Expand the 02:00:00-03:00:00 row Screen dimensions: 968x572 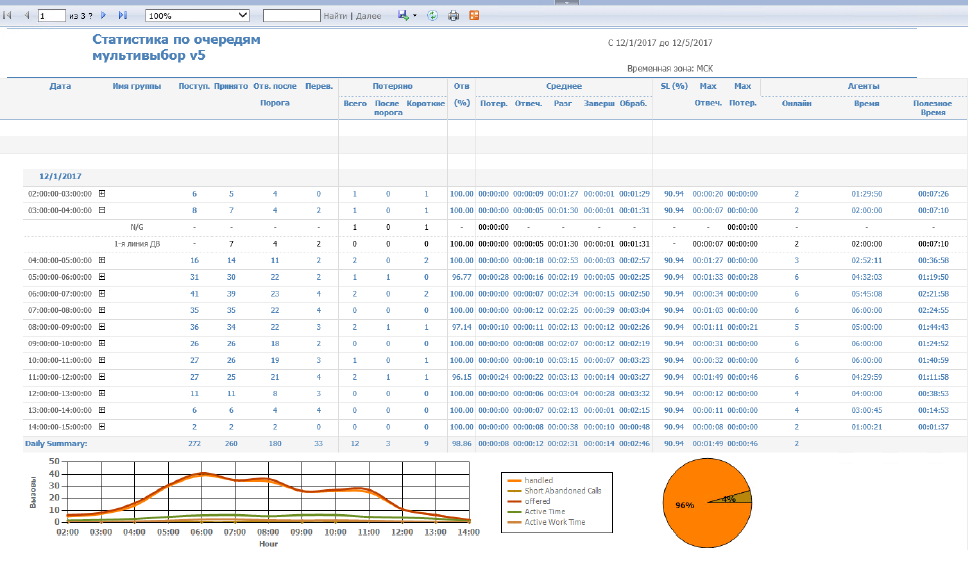[x=102, y=193]
